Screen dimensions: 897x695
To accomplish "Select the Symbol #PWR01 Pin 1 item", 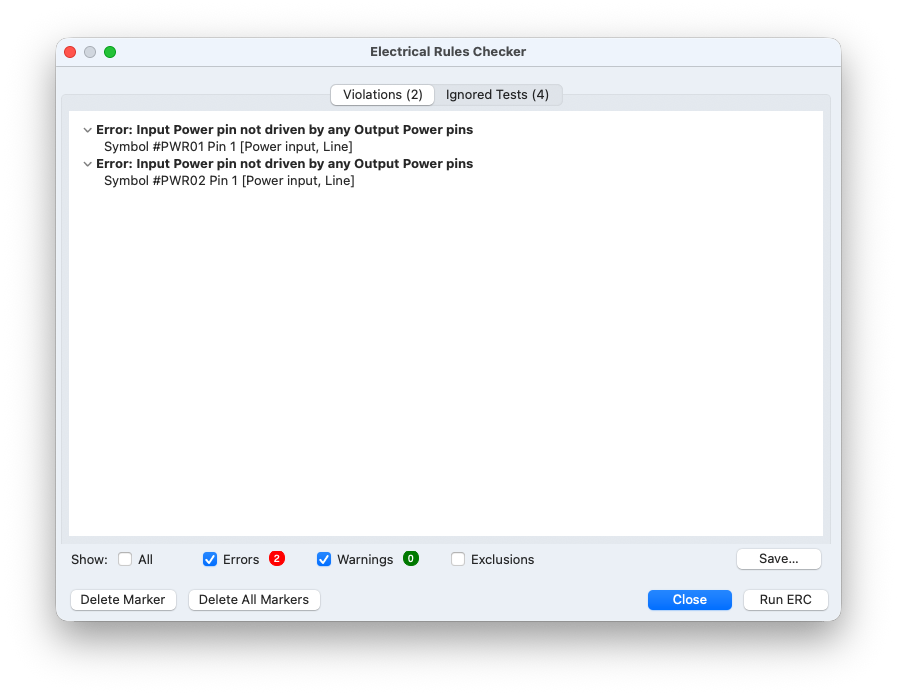I will pos(228,147).
